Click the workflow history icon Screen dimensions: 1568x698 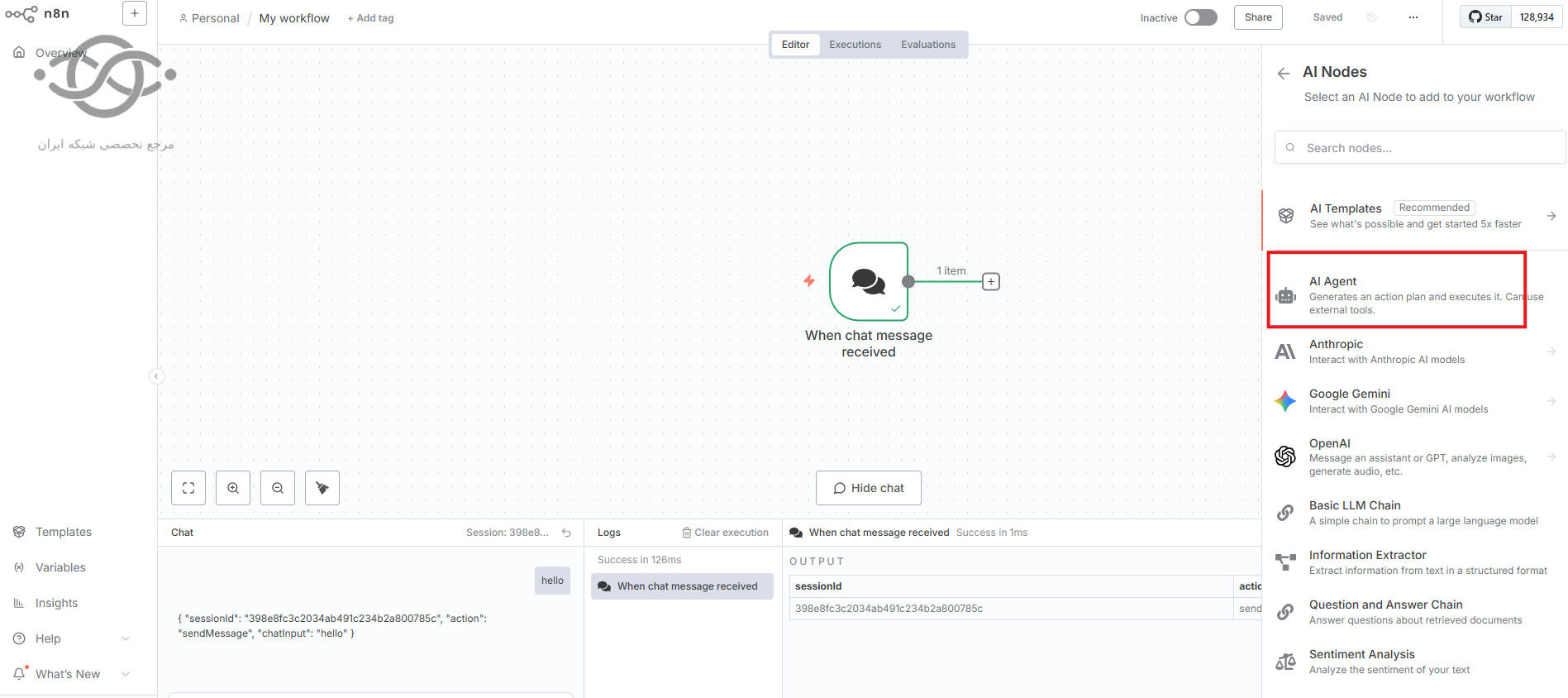tap(1372, 17)
